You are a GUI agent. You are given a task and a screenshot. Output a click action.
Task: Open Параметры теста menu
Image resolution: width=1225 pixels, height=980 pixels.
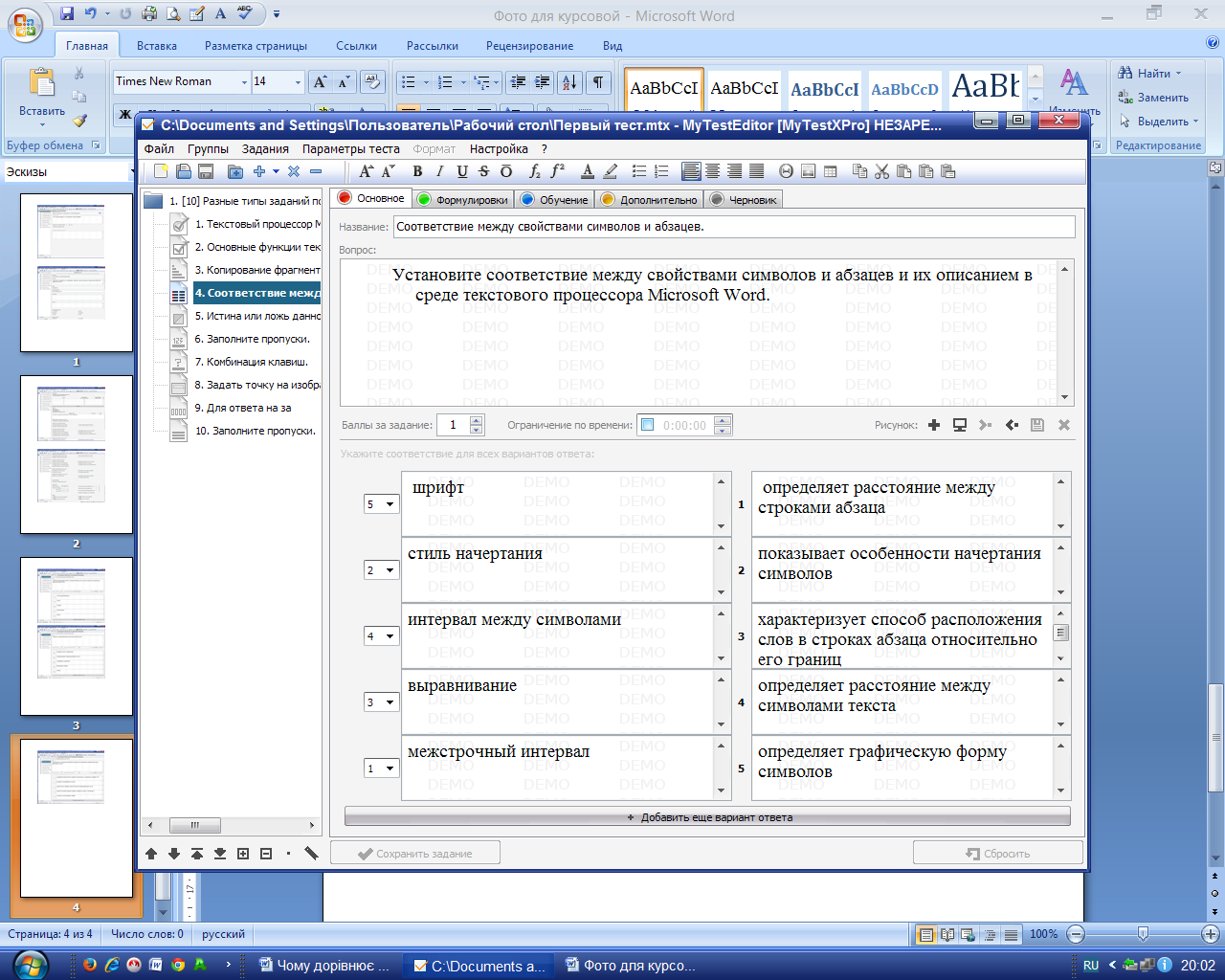(351, 149)
